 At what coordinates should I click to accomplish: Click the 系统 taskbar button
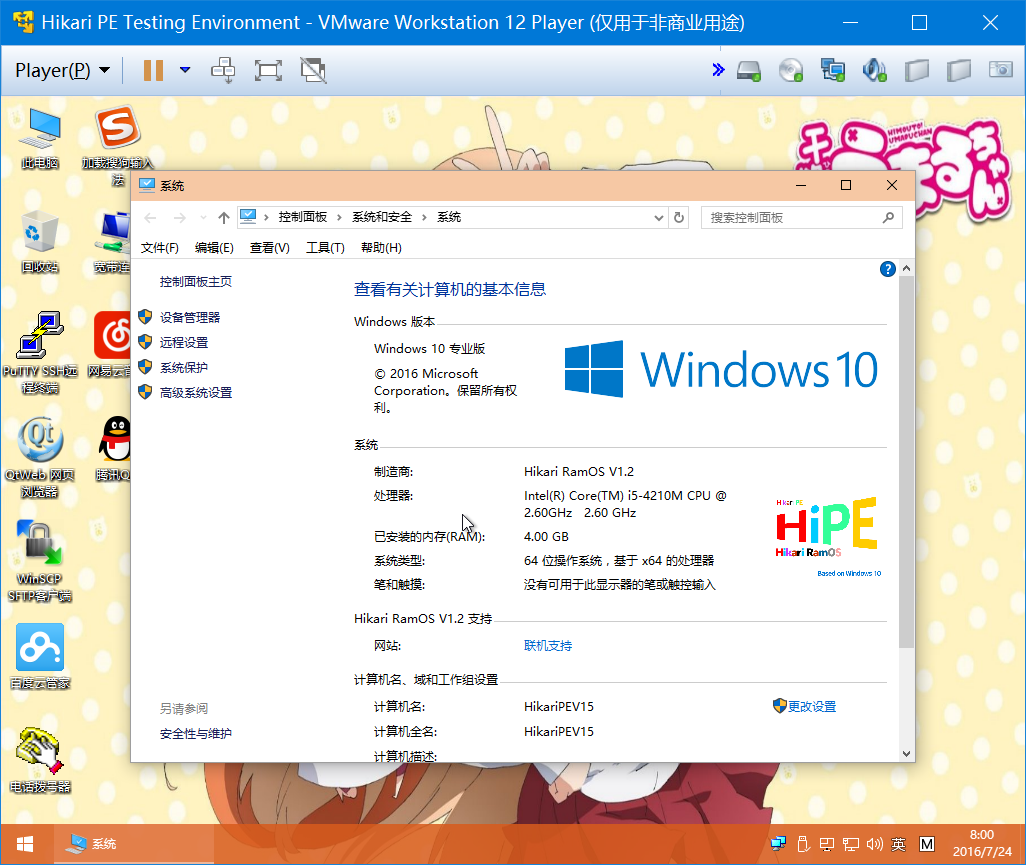tap(133, 844)
